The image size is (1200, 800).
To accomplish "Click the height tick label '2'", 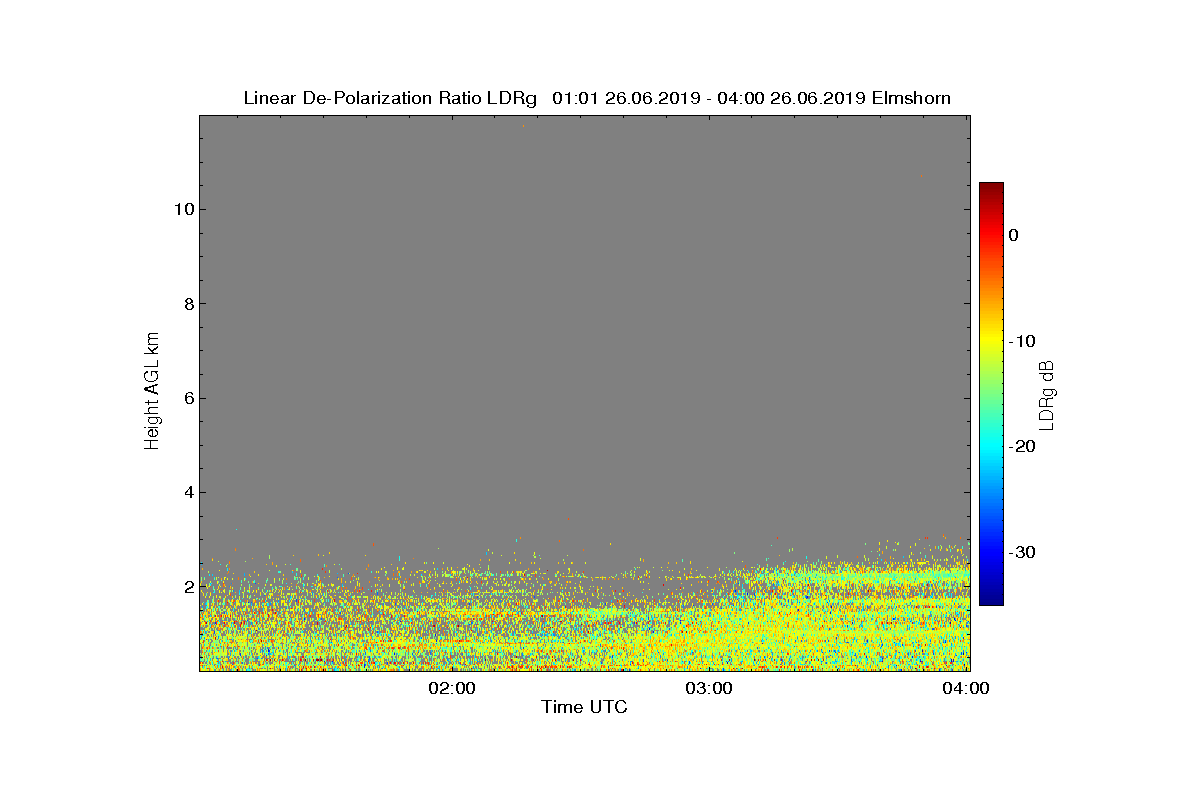I will pyautogui.click(x=187, y=586).
